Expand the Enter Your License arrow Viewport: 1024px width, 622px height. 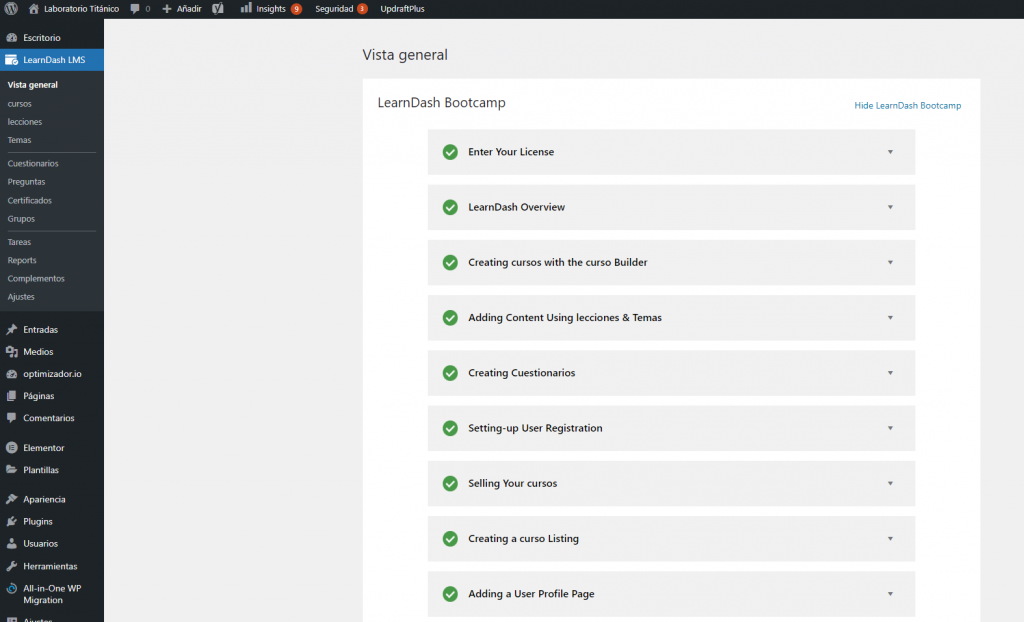pos(890,152)
